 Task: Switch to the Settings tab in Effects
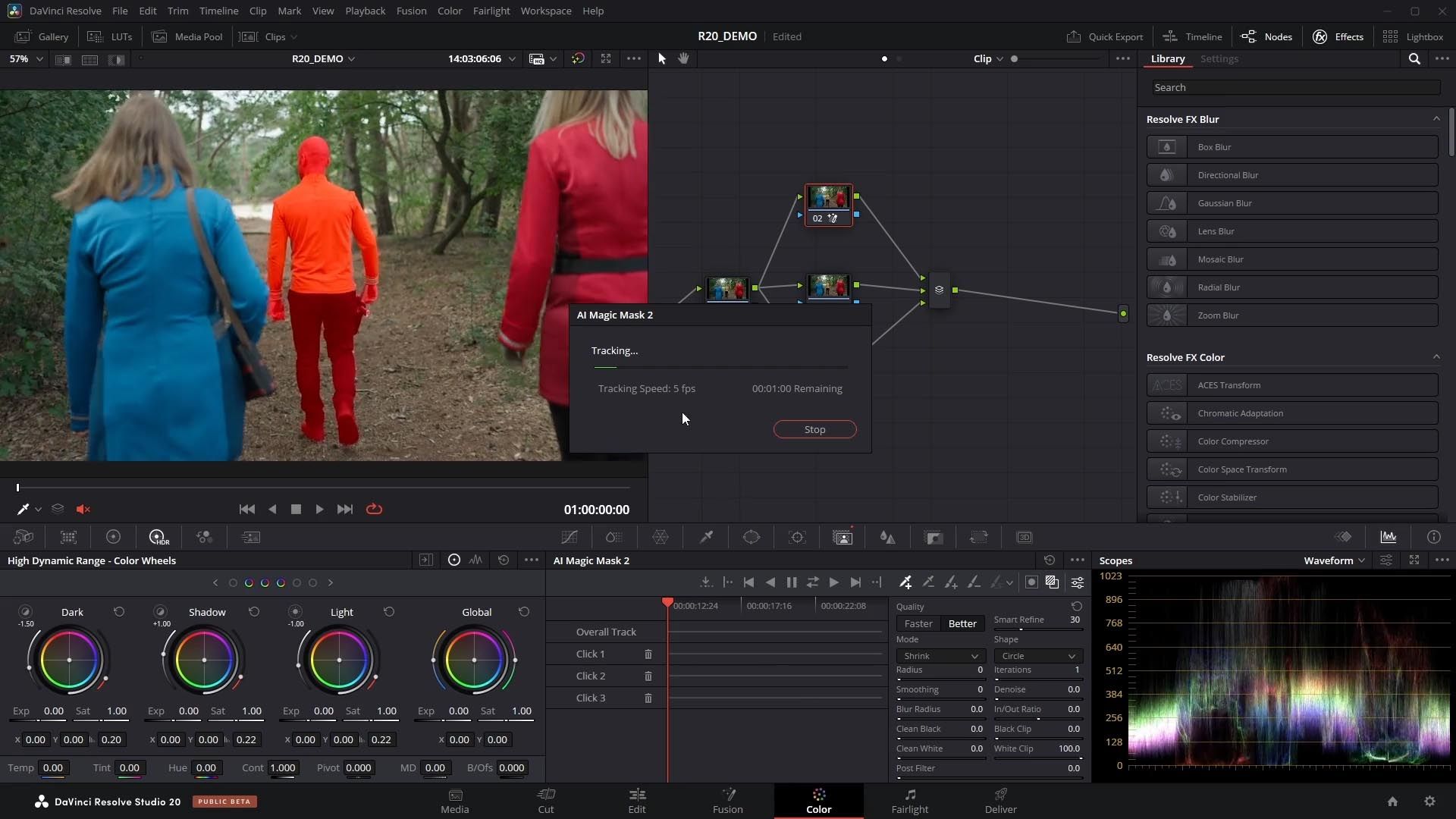point(1219,58)
